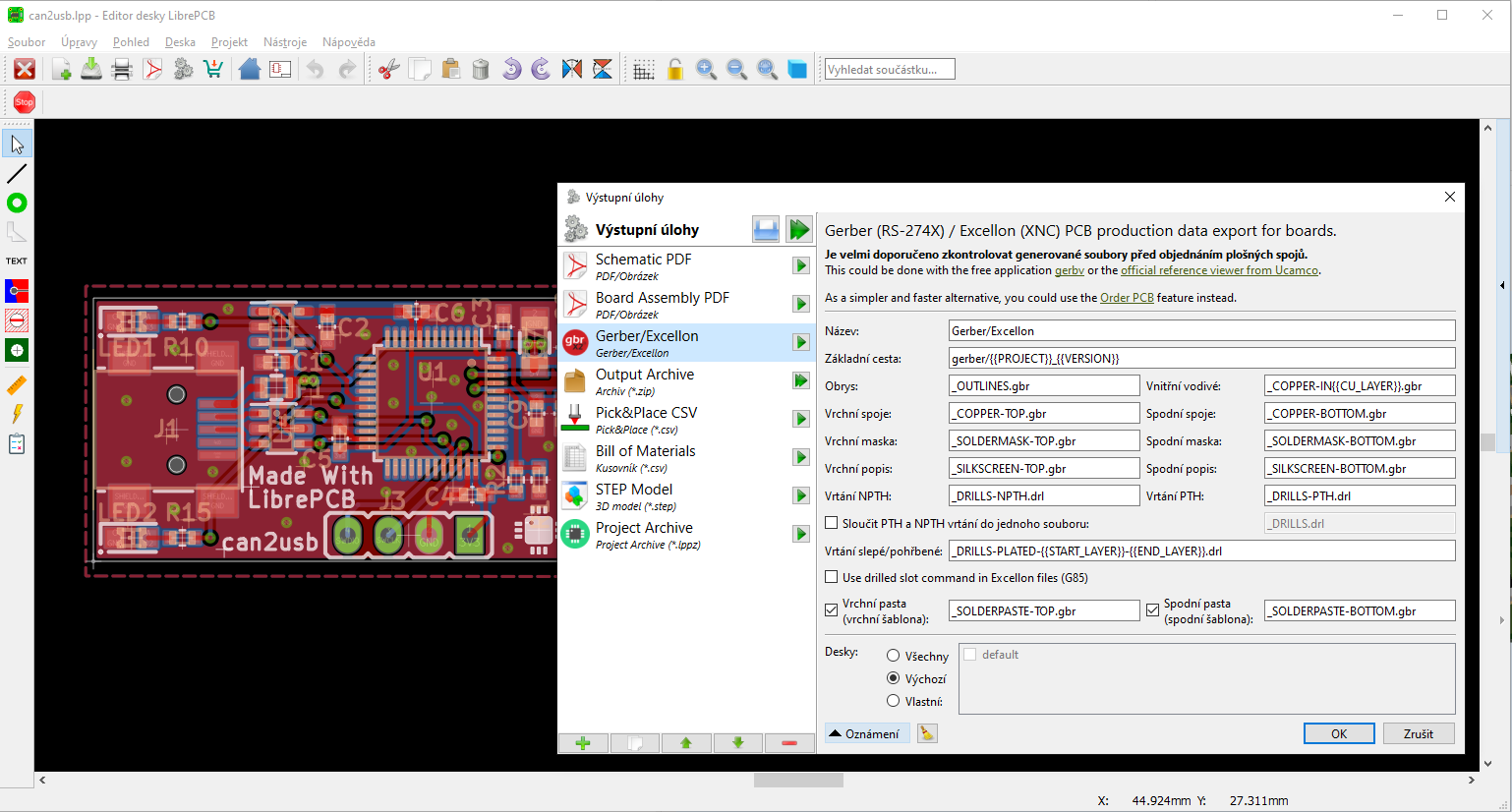Move selected job up with green arrow
1512x812 pixels.
pyautogui.click(x=686, y=743)
